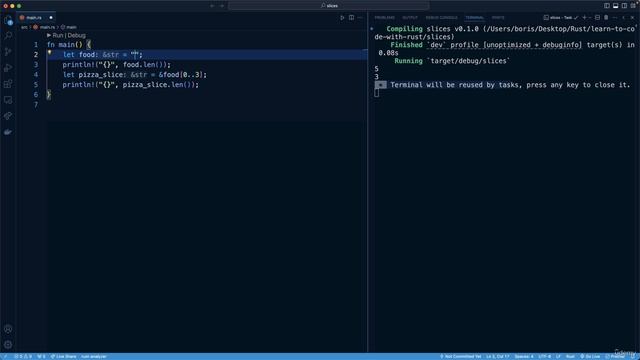Viewport: 640px width, 360px height.
Task: Switch to the Debug Console tab
Action: pos(441,18)
